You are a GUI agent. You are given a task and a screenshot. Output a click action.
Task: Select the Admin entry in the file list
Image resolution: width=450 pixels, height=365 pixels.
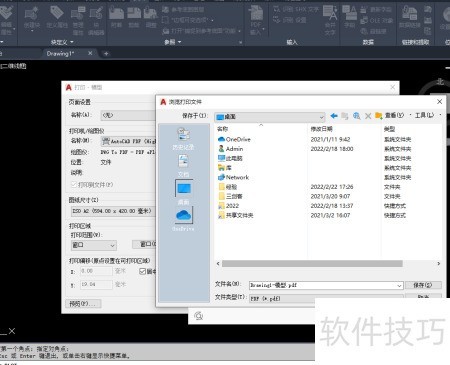[230, 149]
